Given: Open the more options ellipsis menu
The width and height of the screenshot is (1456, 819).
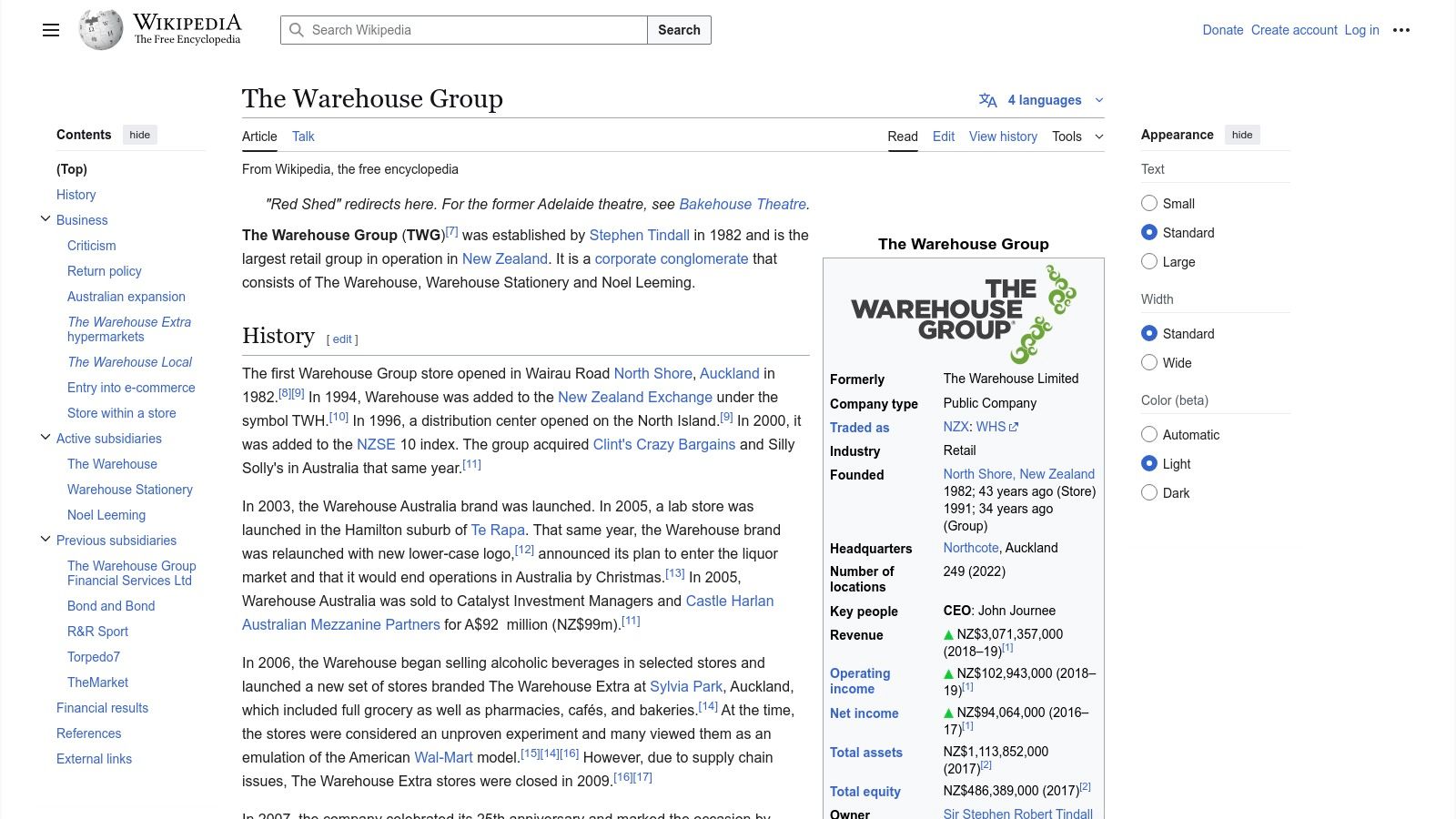Looking at the screenshot, I should 1401,30.
